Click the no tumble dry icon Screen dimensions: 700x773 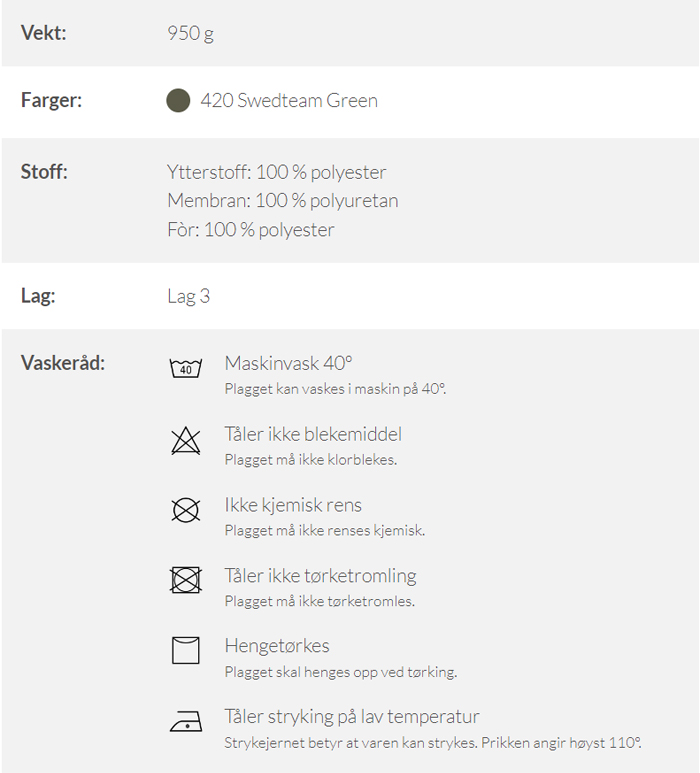click(x=186, y=580)
